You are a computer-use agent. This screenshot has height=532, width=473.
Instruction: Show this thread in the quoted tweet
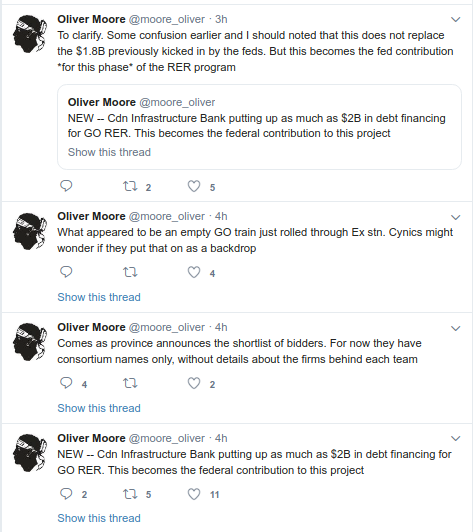click(x=109, y=152)
